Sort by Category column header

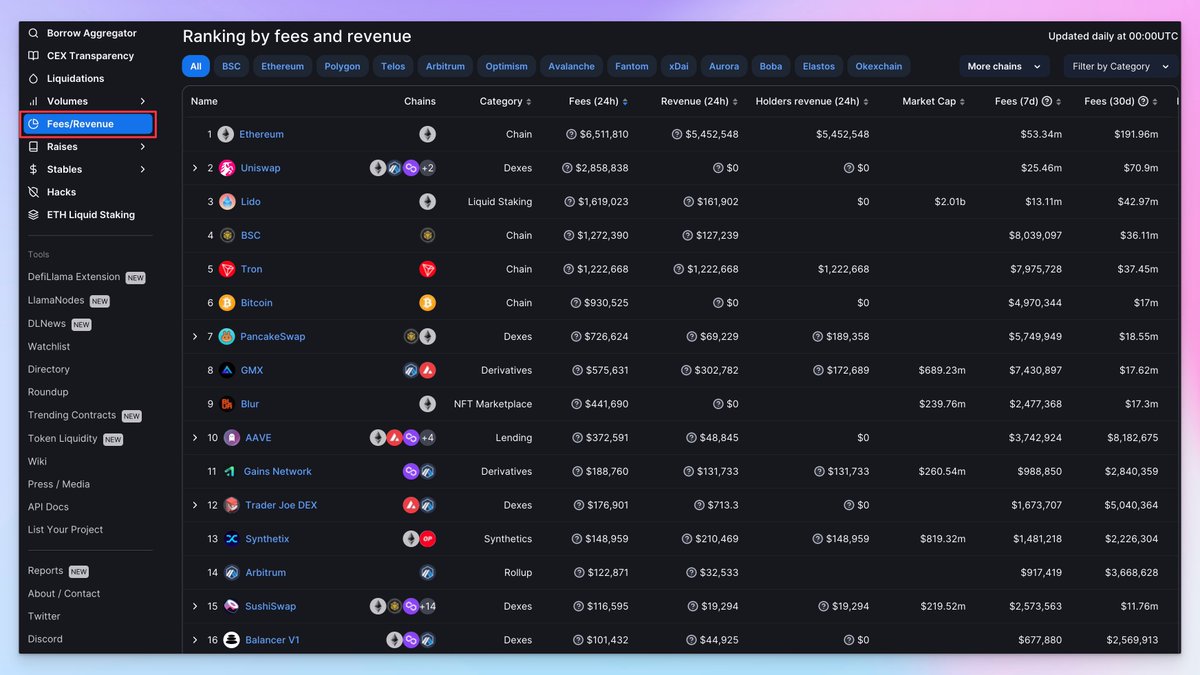[505, 101]
